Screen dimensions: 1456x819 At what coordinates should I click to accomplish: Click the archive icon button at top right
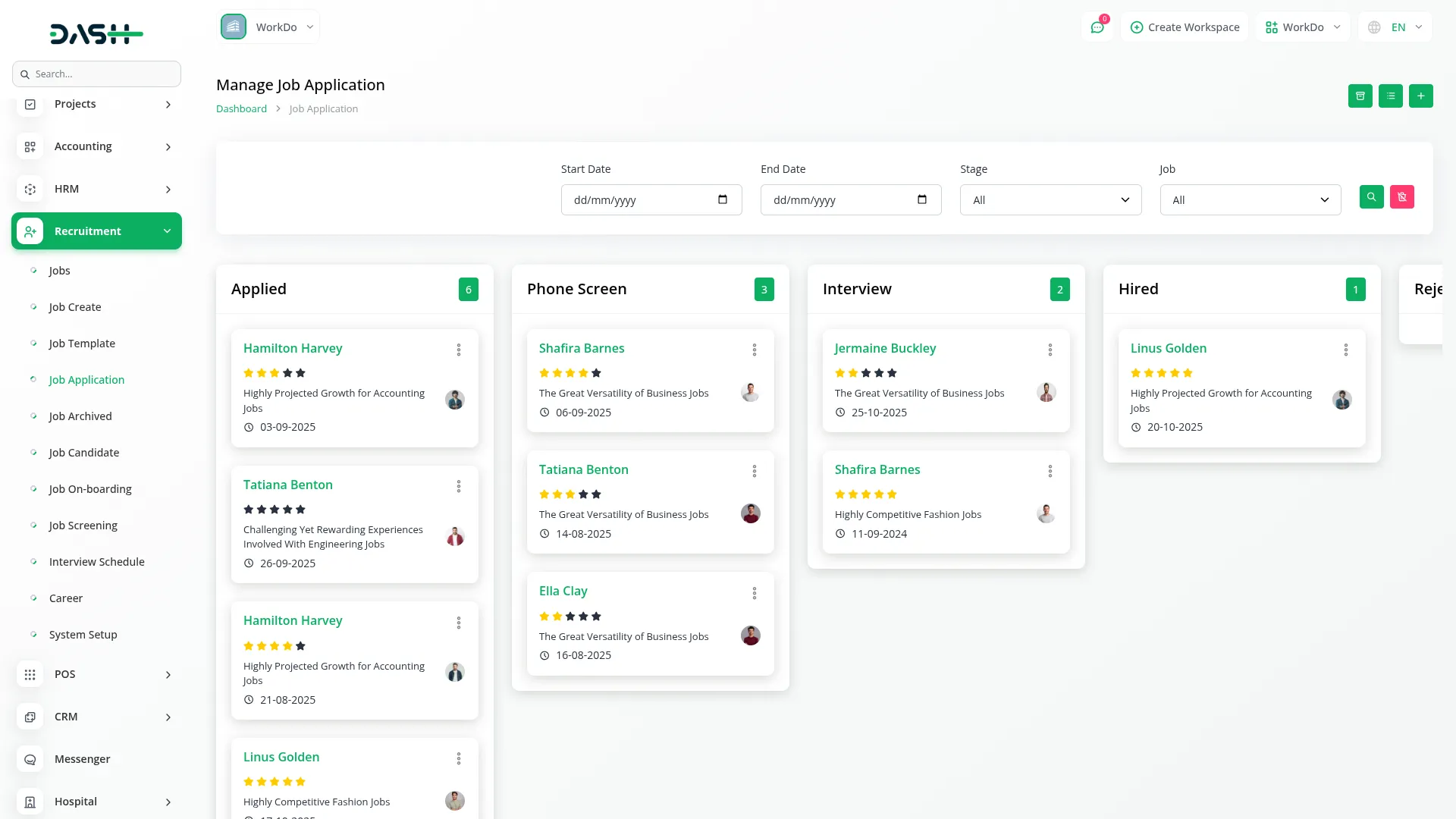1360,96
